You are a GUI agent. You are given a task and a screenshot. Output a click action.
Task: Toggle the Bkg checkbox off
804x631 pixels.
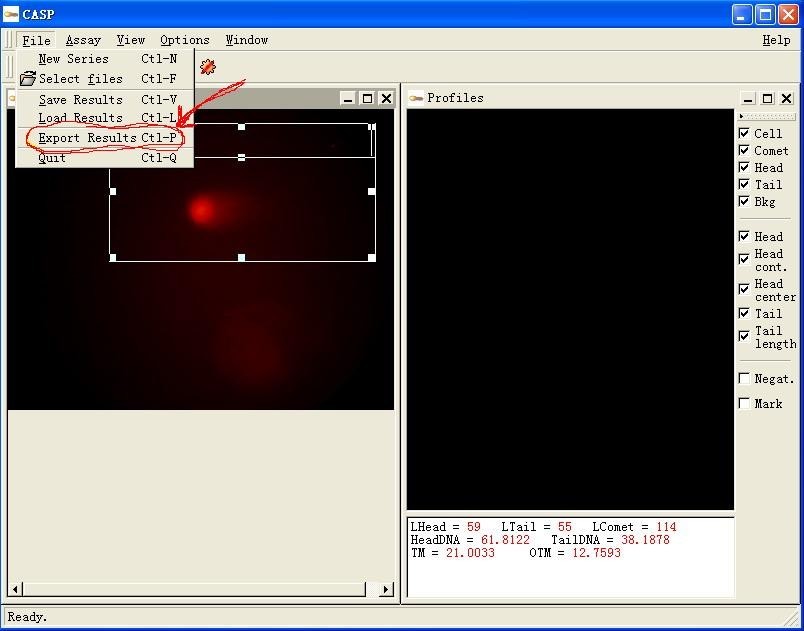[744, 201]
